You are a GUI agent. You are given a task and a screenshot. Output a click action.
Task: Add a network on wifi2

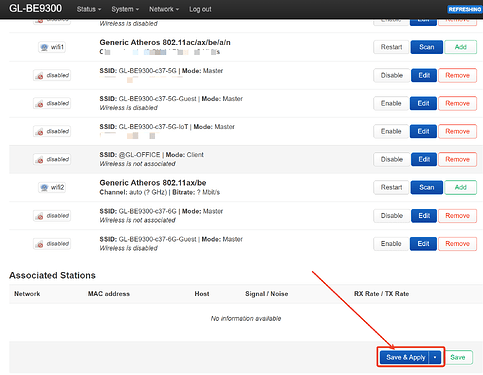point(461,187)
